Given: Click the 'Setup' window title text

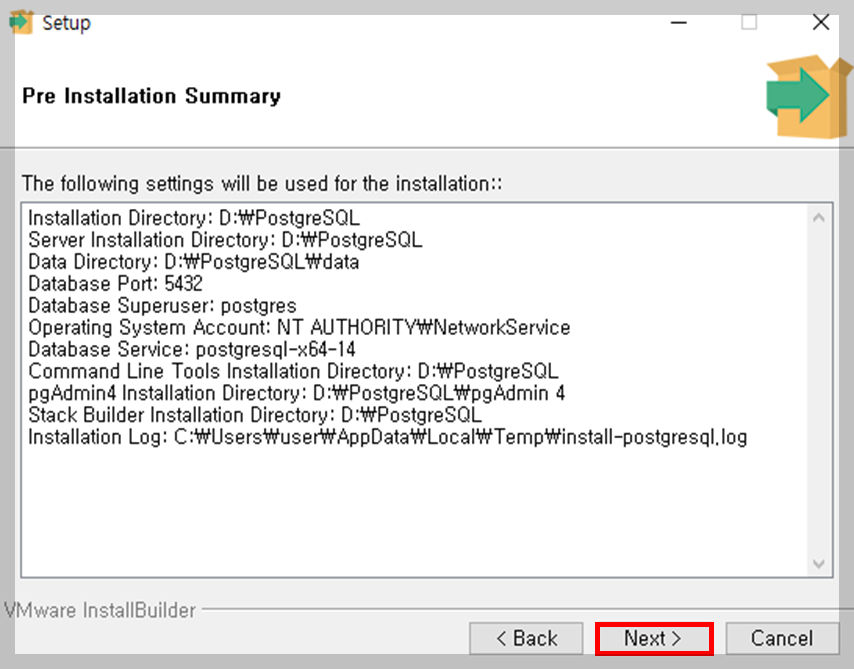Looking at the screenshot, I should tap(66, 23).
